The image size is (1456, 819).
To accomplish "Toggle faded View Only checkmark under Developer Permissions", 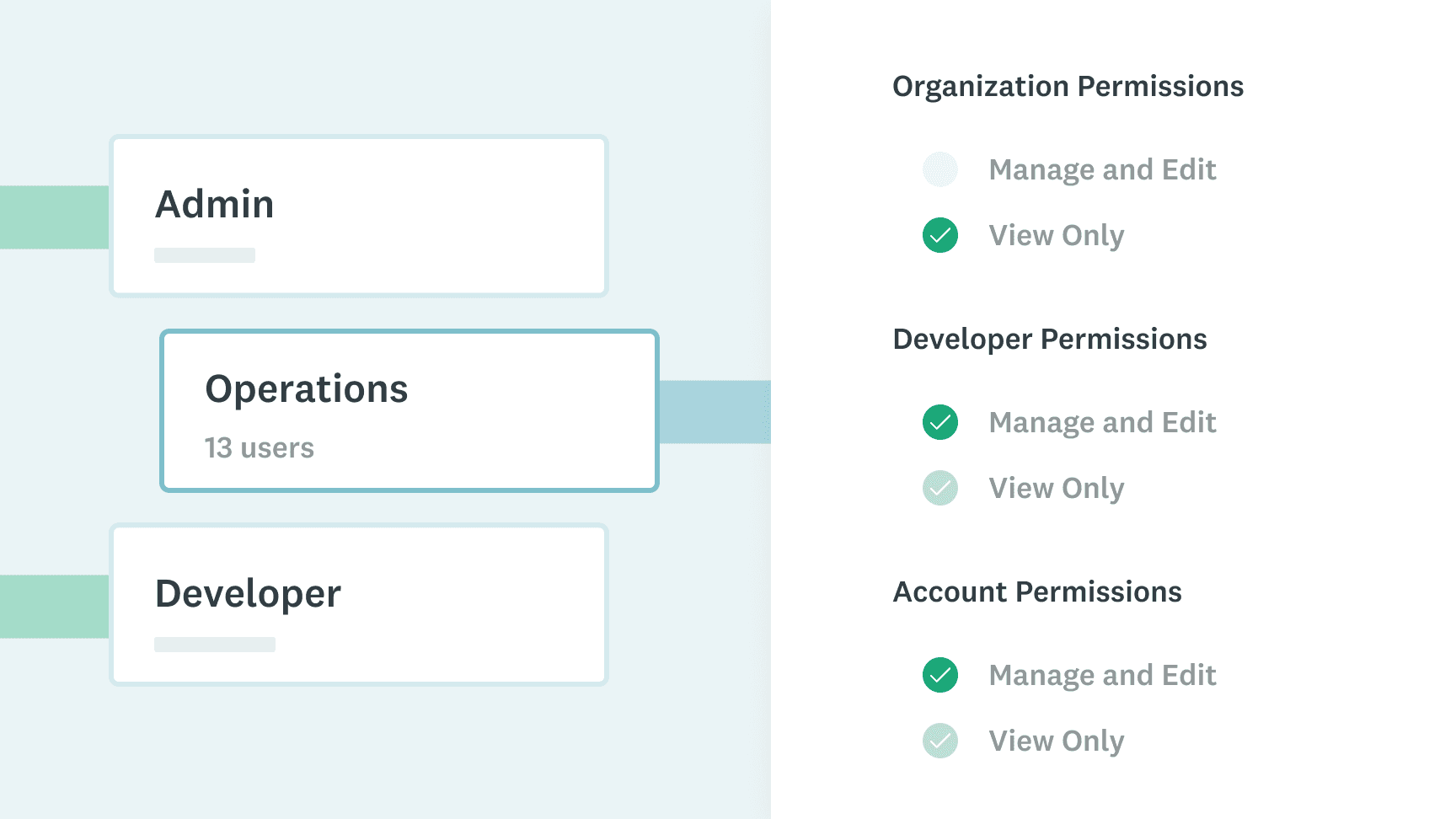I will (x=940, y=488).
